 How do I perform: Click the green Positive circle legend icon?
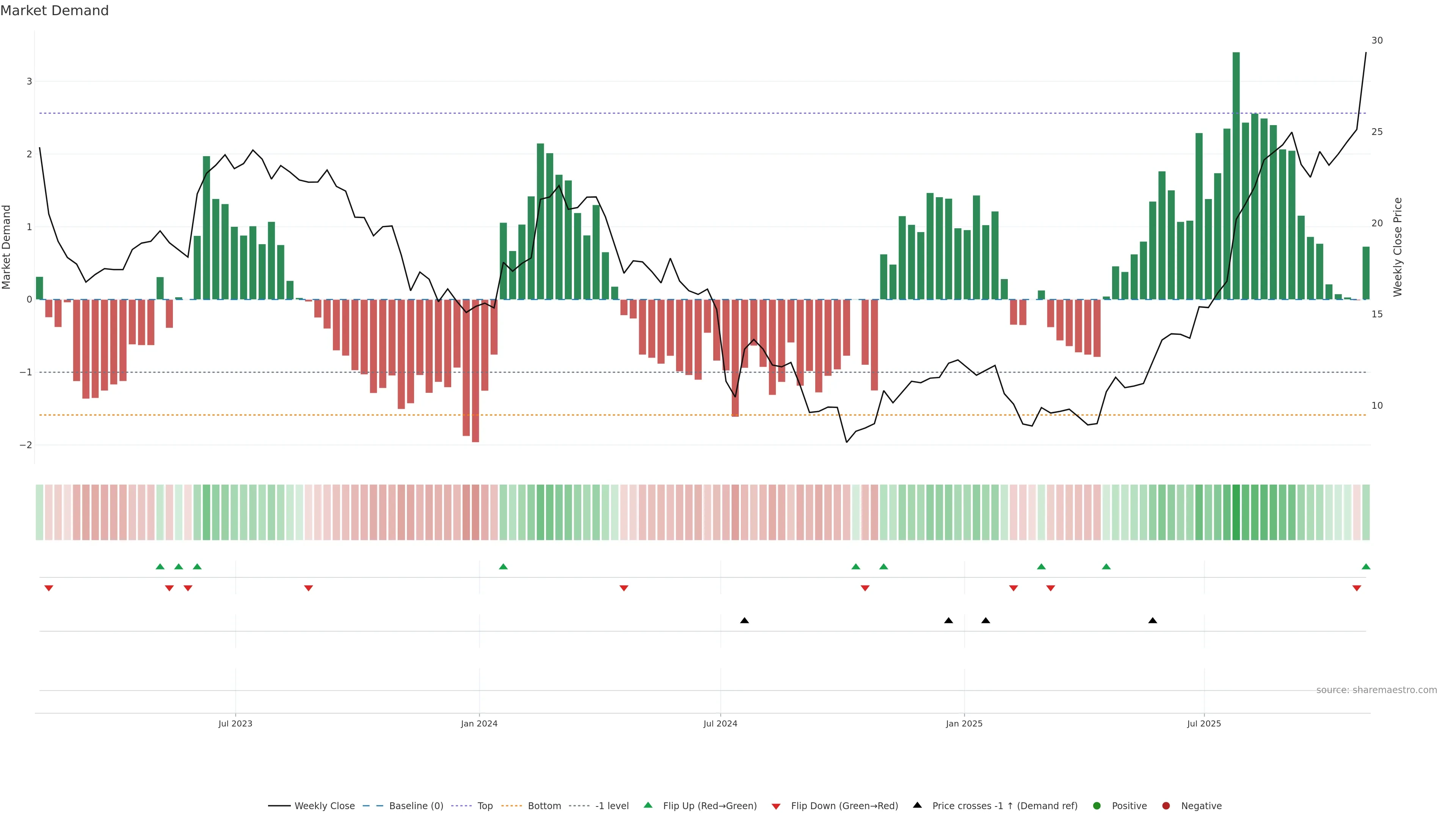pos(1097,805)
